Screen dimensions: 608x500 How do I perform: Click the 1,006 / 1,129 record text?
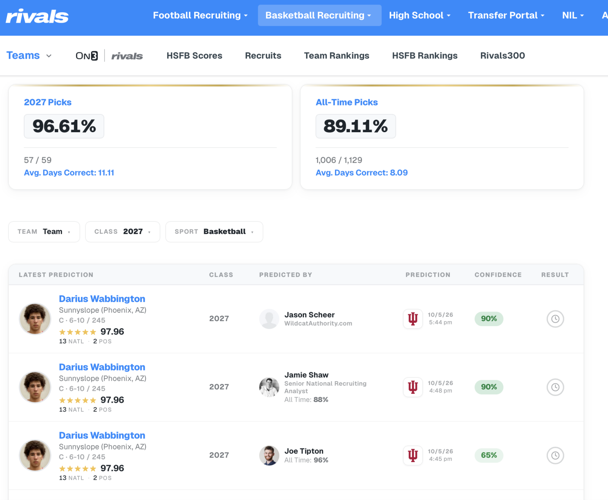339,160
